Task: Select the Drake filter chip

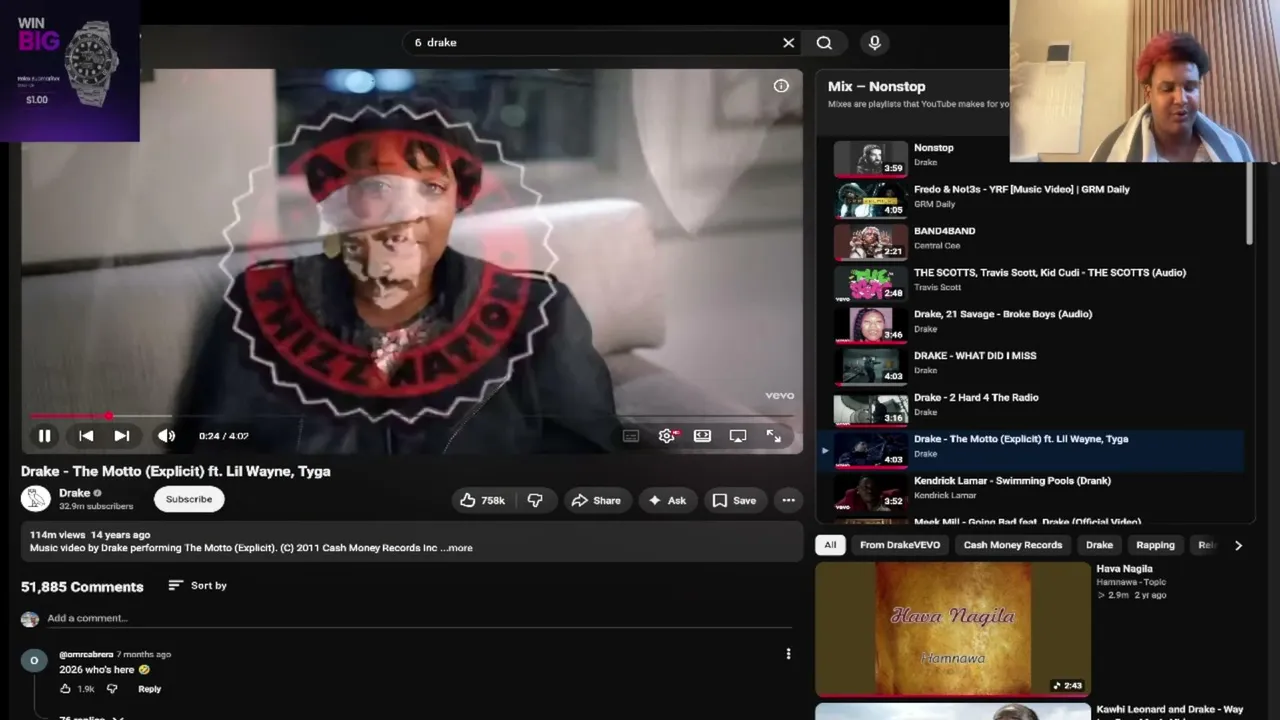Action: 1099,545
